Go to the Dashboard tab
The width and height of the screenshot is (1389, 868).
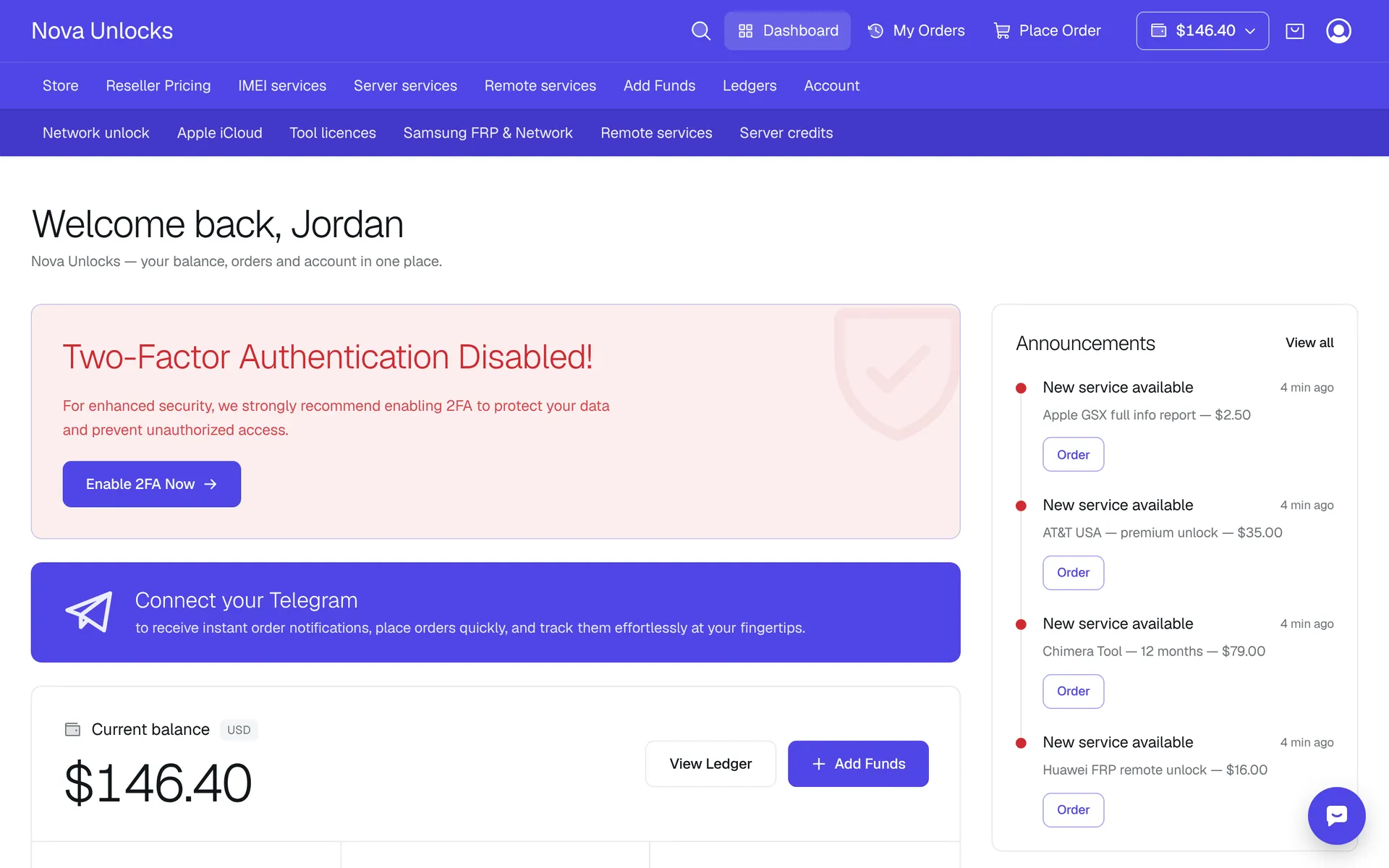pos(787,30)
